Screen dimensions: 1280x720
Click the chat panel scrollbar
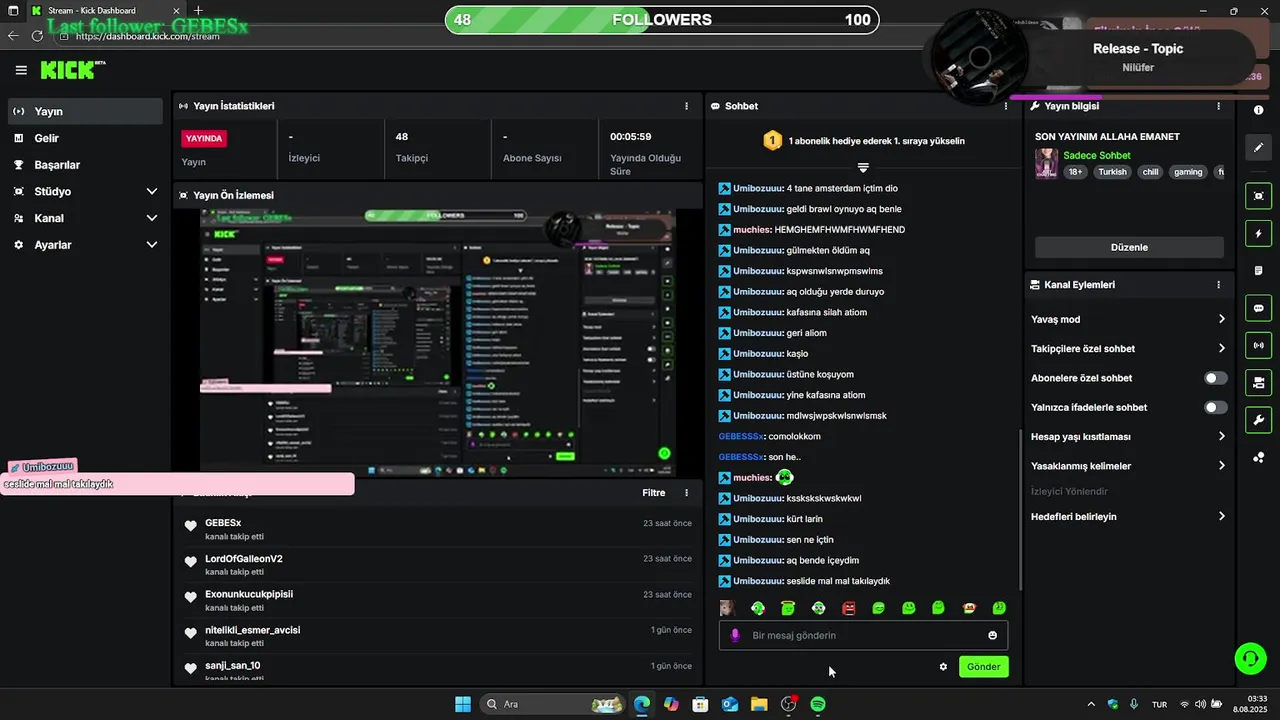click(x=1020, y=510)
